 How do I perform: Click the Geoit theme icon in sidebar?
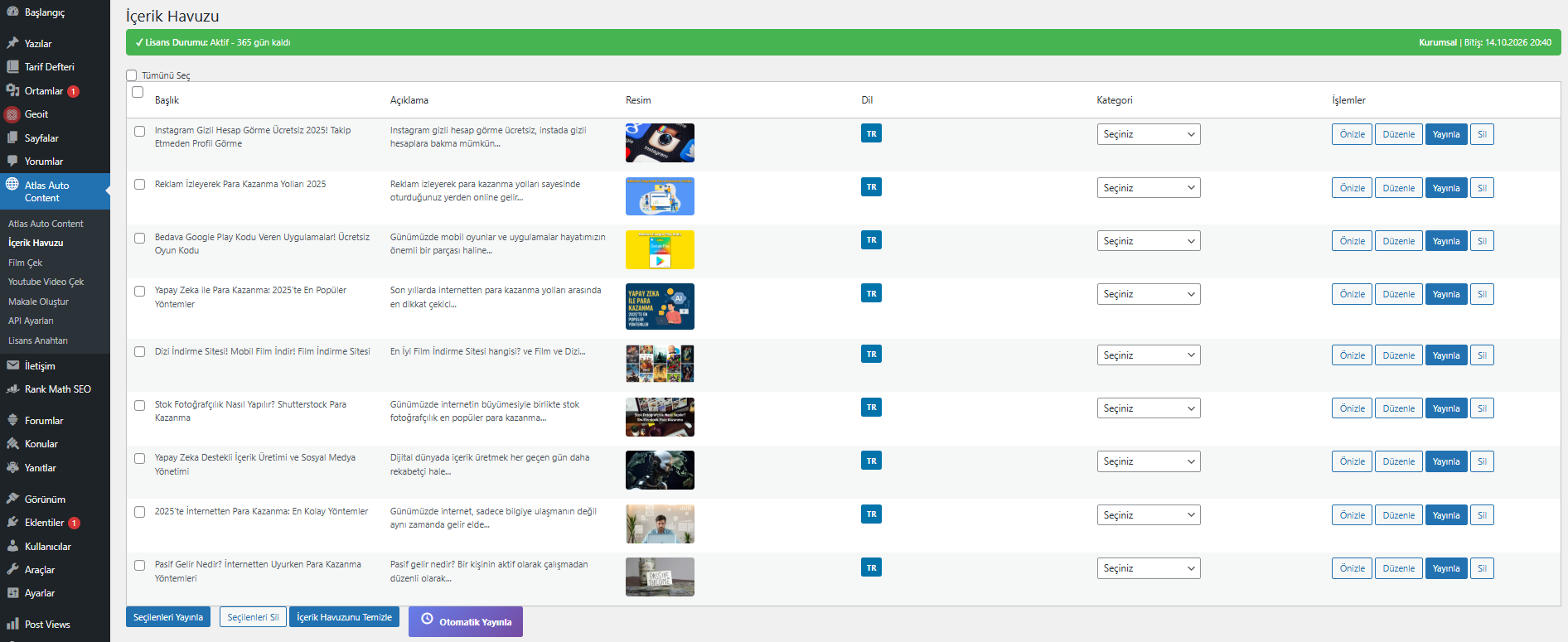12,114
